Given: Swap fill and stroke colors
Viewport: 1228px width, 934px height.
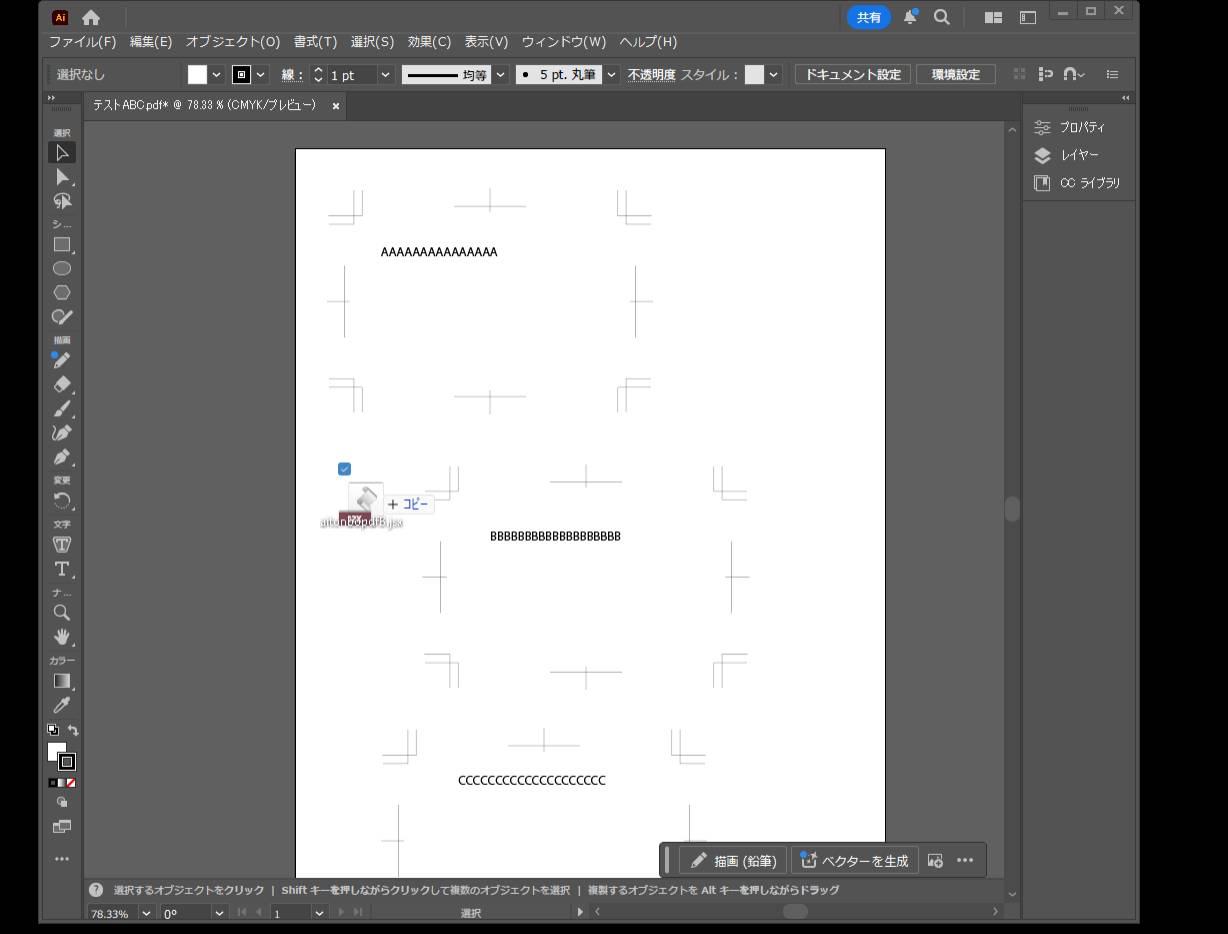Looking at the screenshot, I should pyautogui.click(x=73, y=731).
